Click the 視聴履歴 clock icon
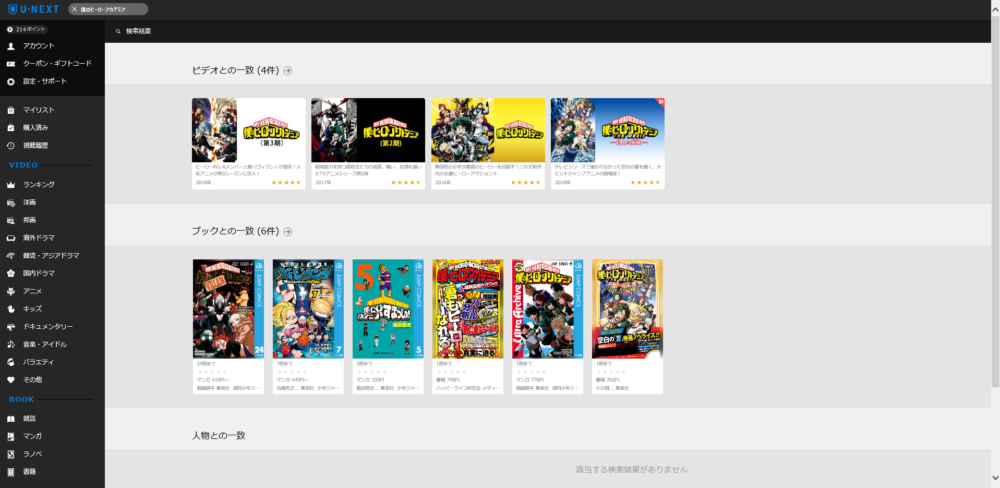The width and height of the screenshot is (1000, 488). [11, 145]
